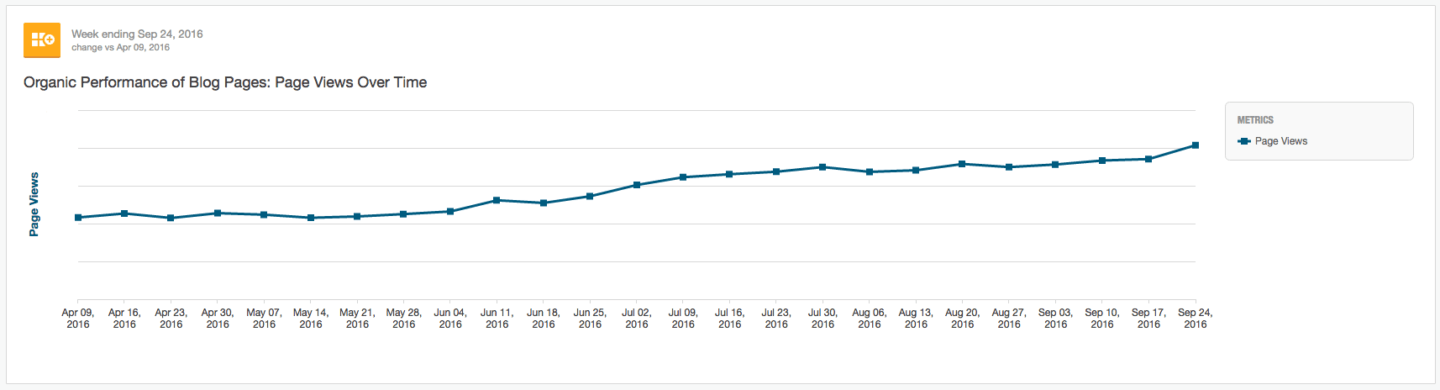
Task: Click the 'Aug 13, 2016' x-axis label
Action: click(x=916, y=318)
